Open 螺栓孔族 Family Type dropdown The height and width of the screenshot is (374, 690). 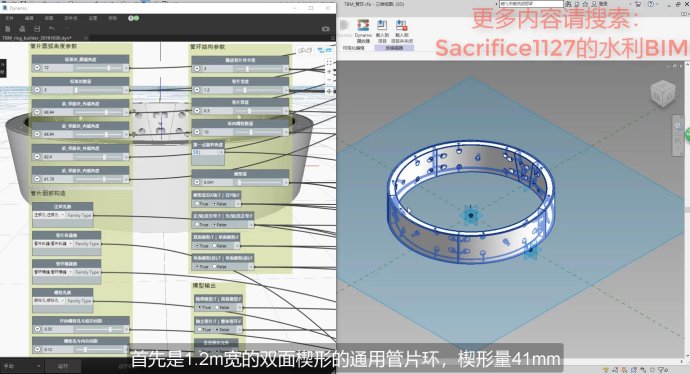tap(49, 301)
